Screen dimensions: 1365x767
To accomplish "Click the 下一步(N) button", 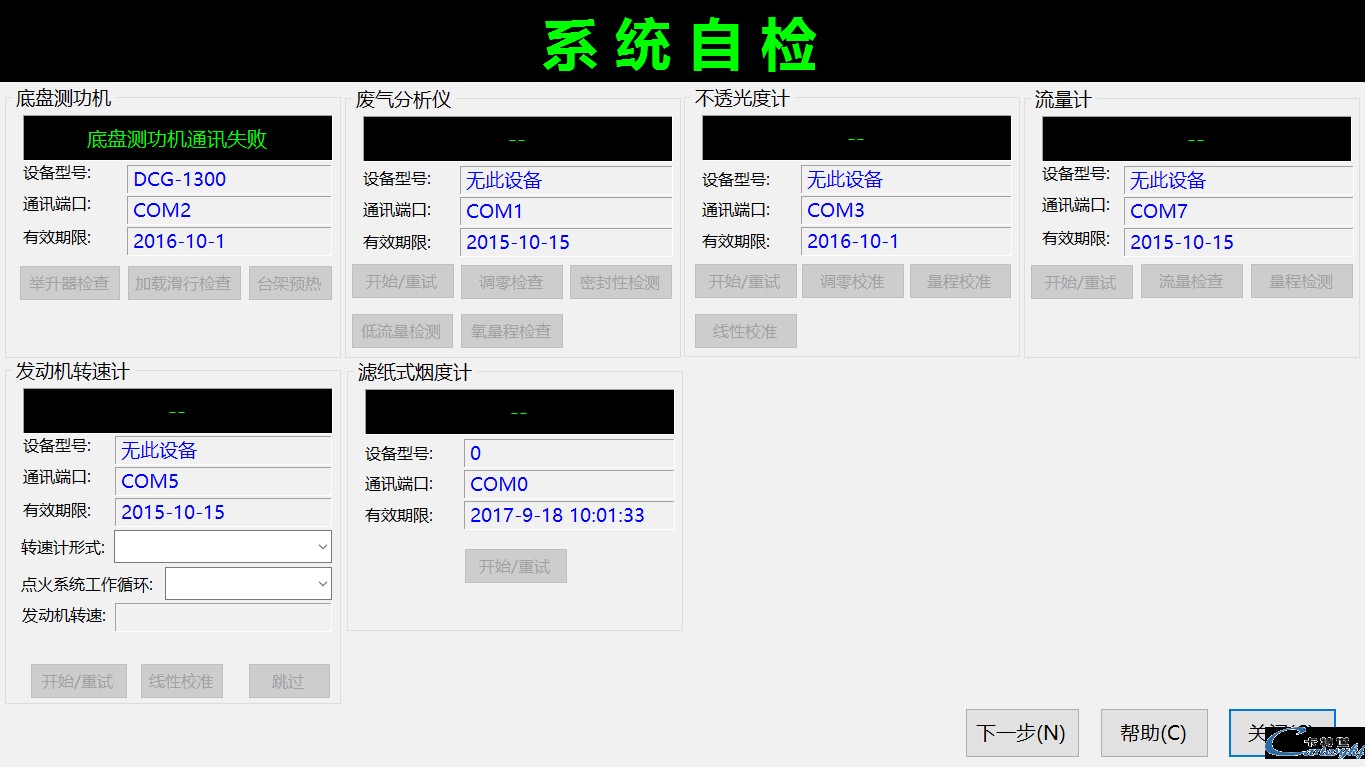I will pos(1021,733).
